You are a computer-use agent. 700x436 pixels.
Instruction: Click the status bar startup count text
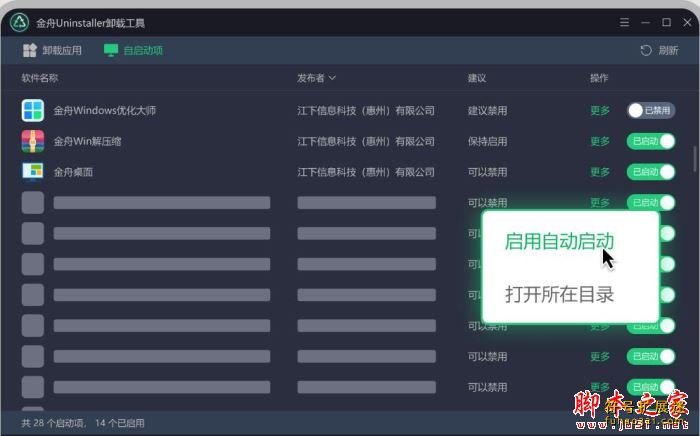[83, 423]
